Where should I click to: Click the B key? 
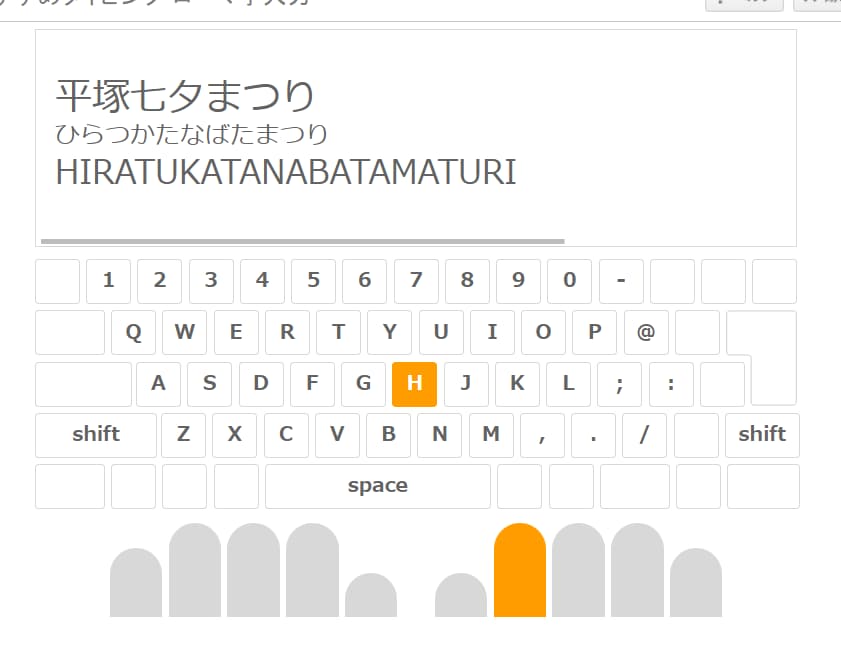388,435
